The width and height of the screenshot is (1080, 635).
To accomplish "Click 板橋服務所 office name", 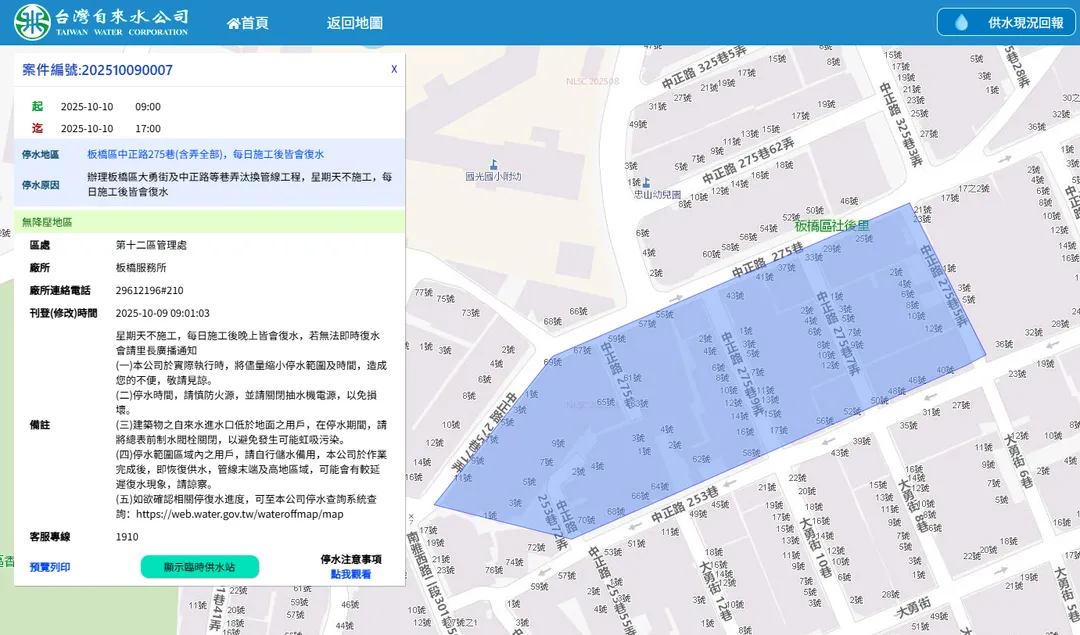I will 141,267.
